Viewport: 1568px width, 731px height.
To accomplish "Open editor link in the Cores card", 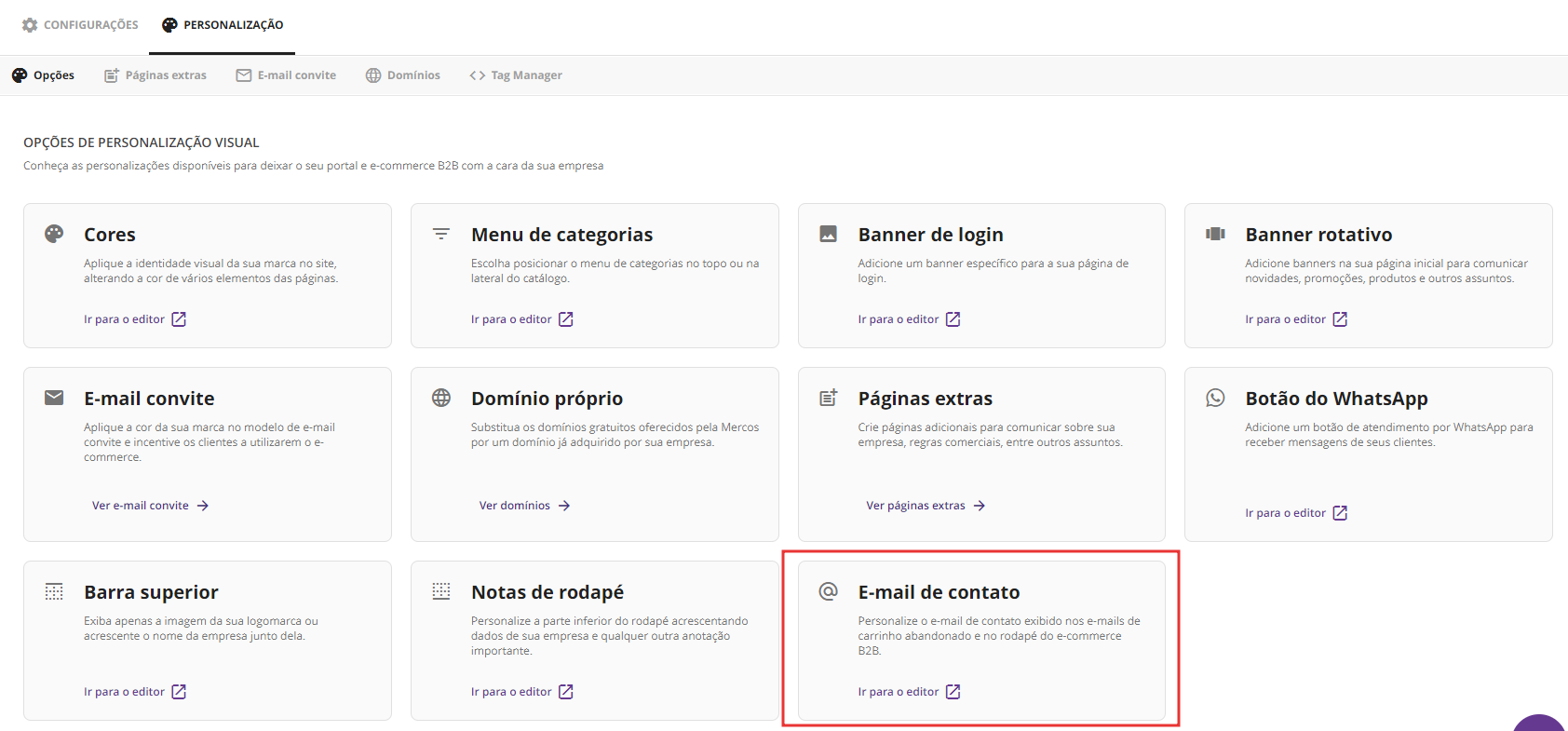I will click(x=135, y=319).
